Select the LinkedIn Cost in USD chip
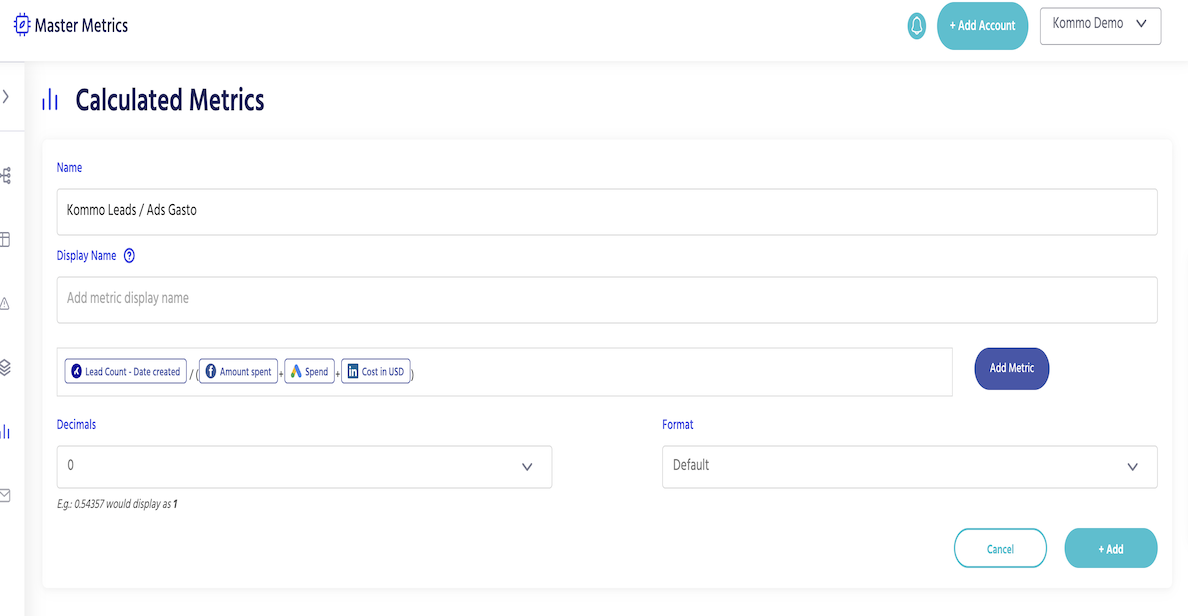Screen dimensions: 1188x616 click(x=375, y=372)
